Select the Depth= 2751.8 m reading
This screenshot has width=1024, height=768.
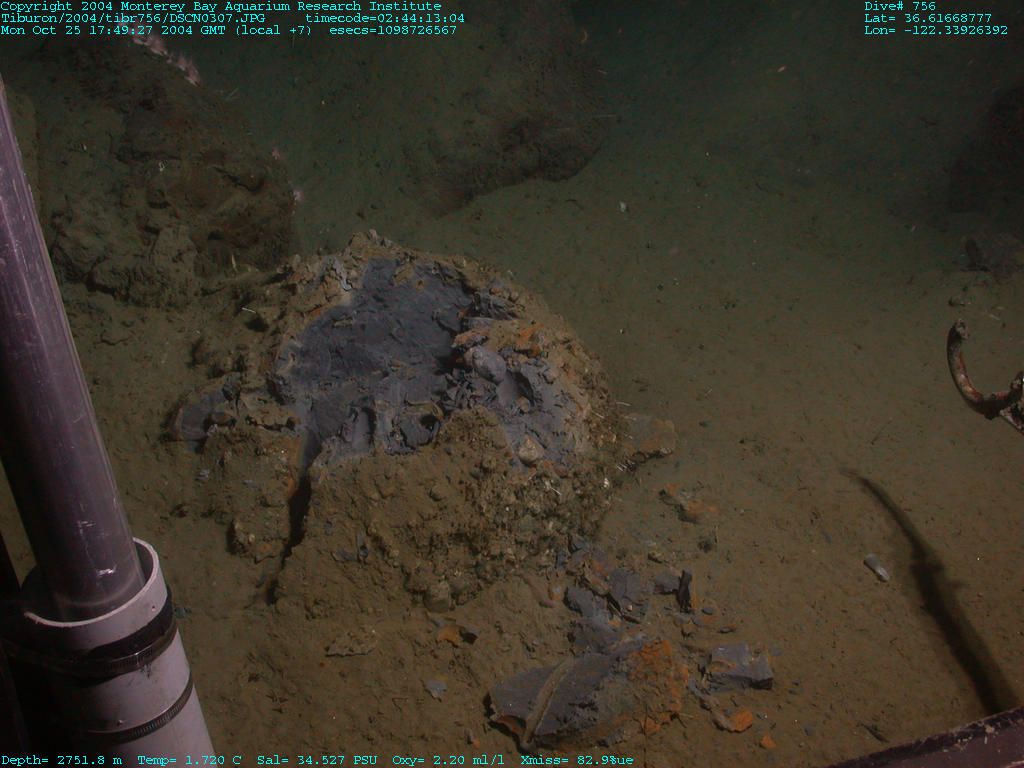61,760
